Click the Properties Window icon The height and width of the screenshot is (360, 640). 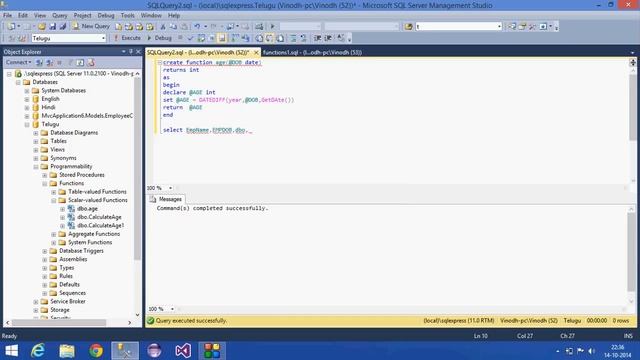522,27
